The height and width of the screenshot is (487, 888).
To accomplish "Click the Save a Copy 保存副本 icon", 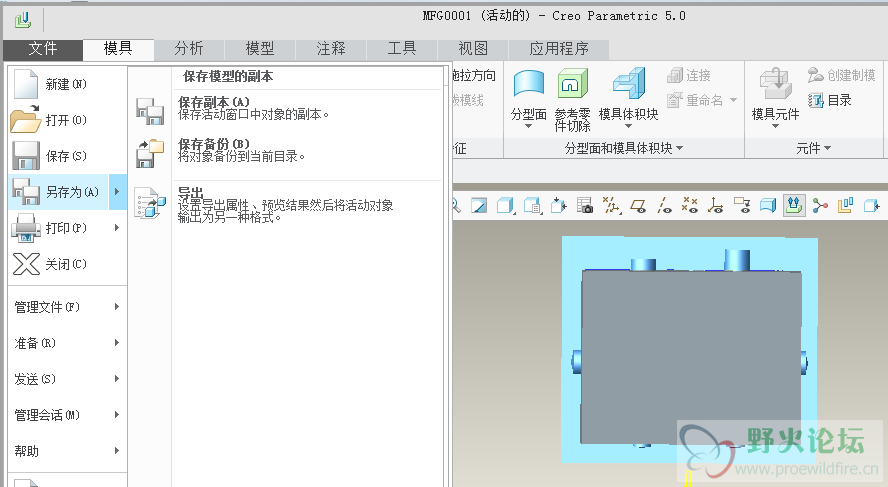I will pyautogui.click(x=150, y=112).
